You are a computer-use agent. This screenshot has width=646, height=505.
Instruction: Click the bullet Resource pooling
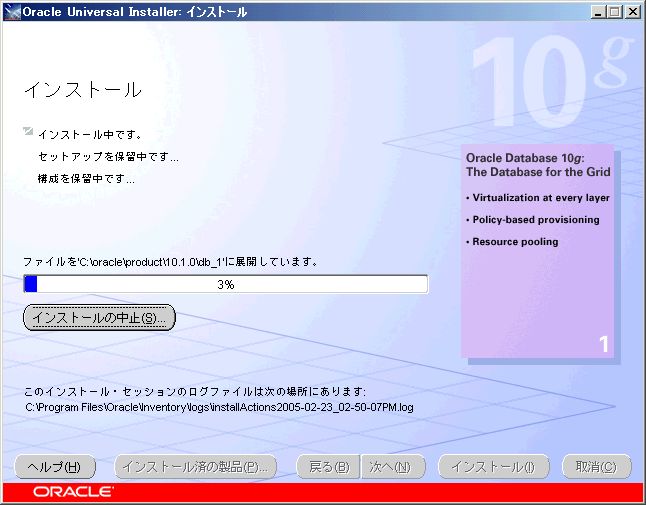(x=513, y=242)
